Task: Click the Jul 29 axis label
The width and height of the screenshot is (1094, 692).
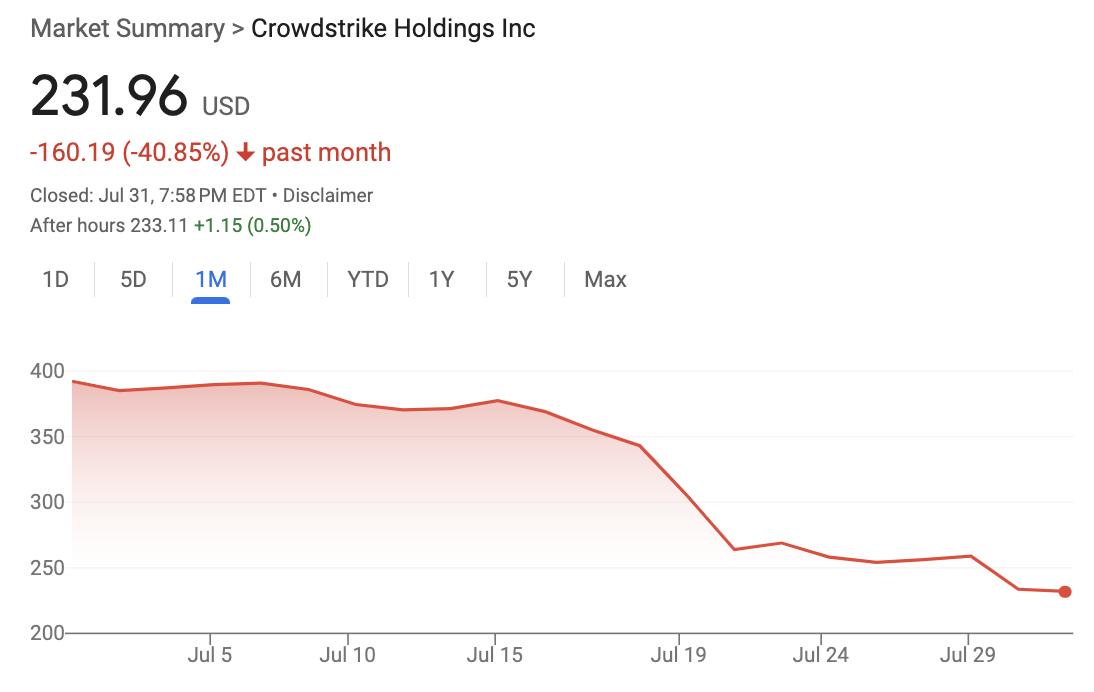Action: [x=967, y=656]
